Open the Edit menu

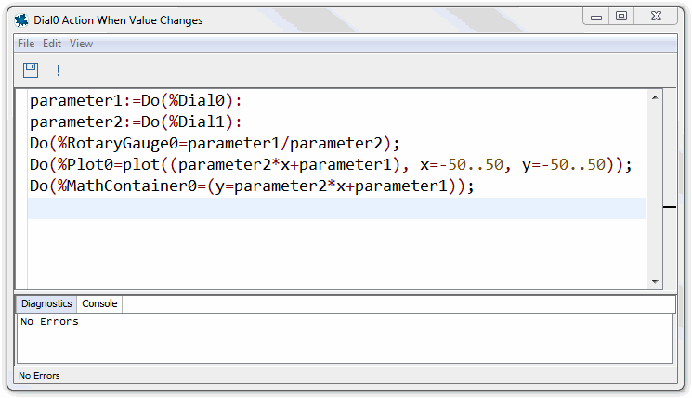point(52,43)
